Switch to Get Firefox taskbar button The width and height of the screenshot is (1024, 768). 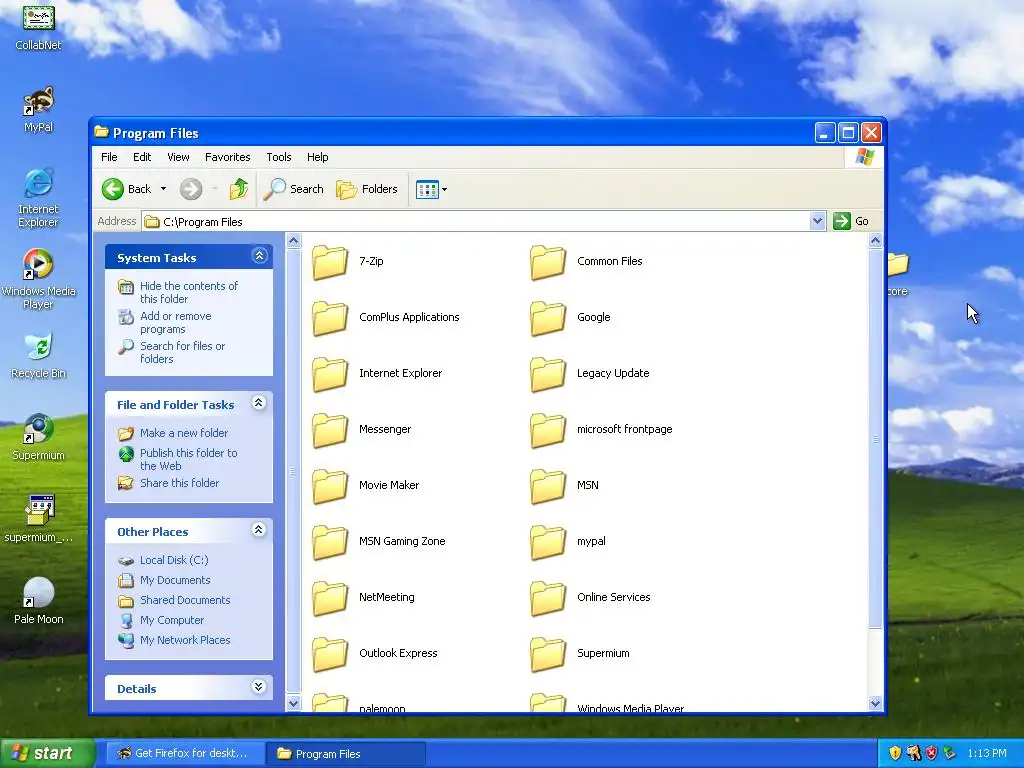coord(185,754)
